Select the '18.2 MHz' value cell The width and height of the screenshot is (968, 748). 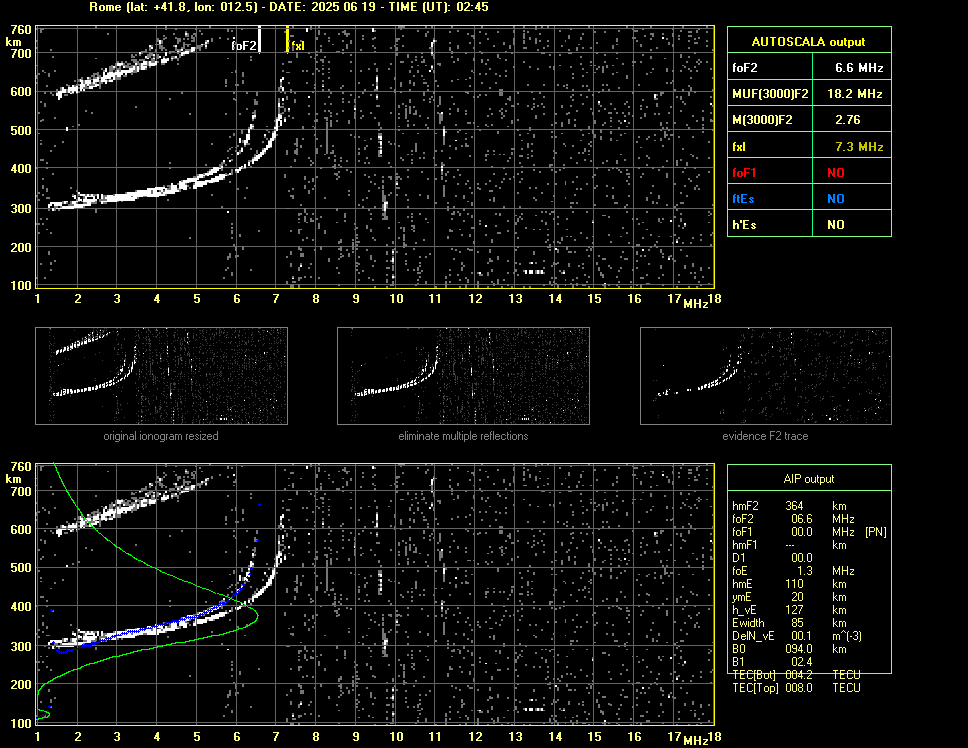click(852, 94)
